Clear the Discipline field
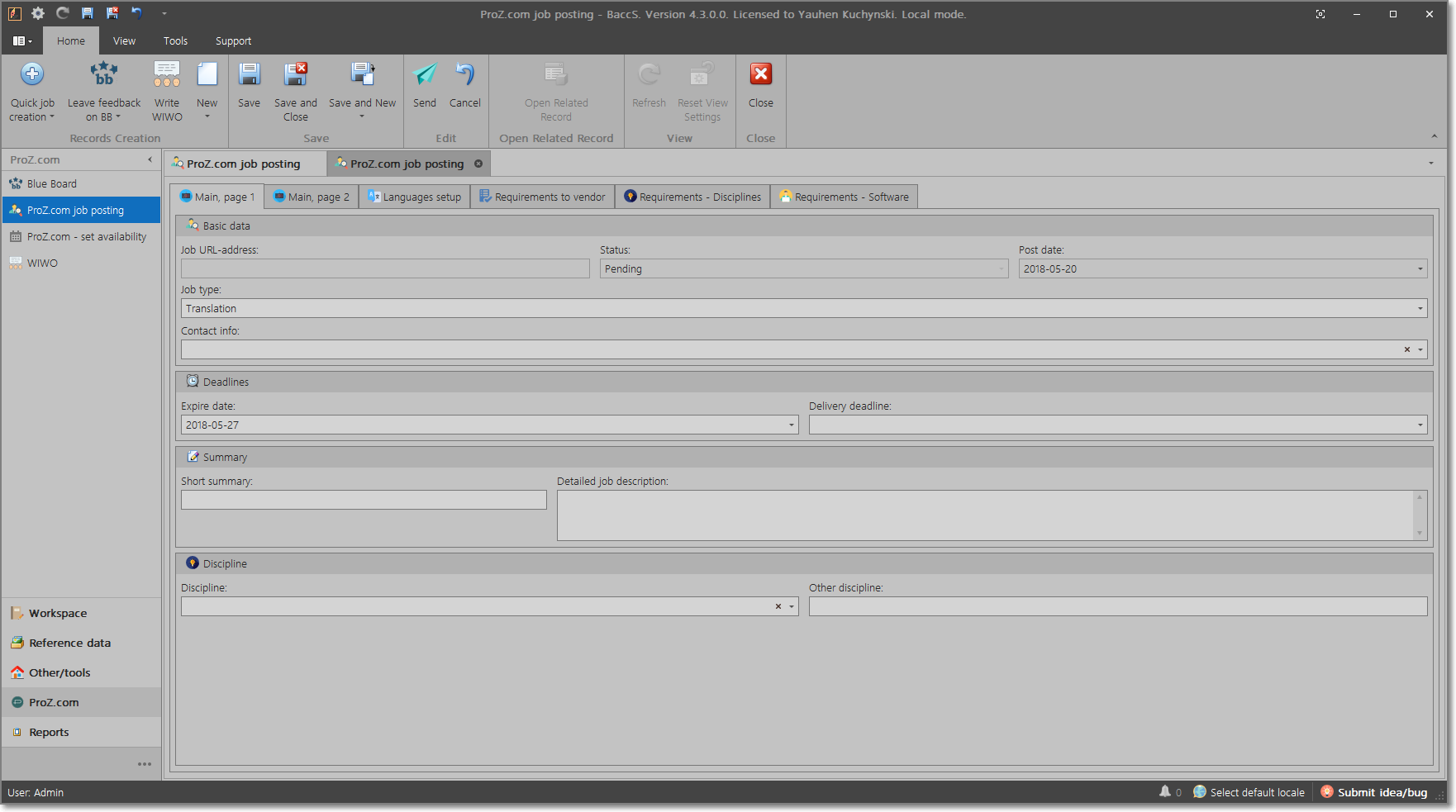The image size is (1456, 812). coord(778,606)
